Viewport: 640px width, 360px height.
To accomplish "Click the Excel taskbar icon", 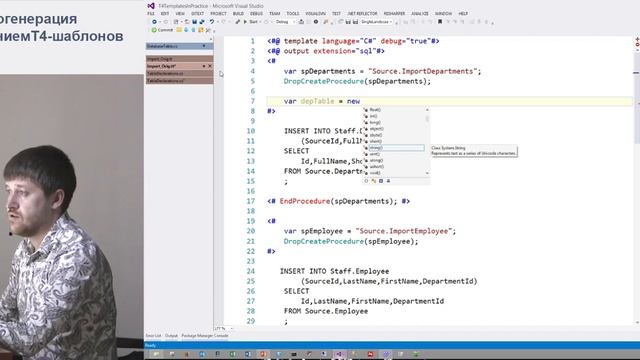I will (x=233, y=354).
